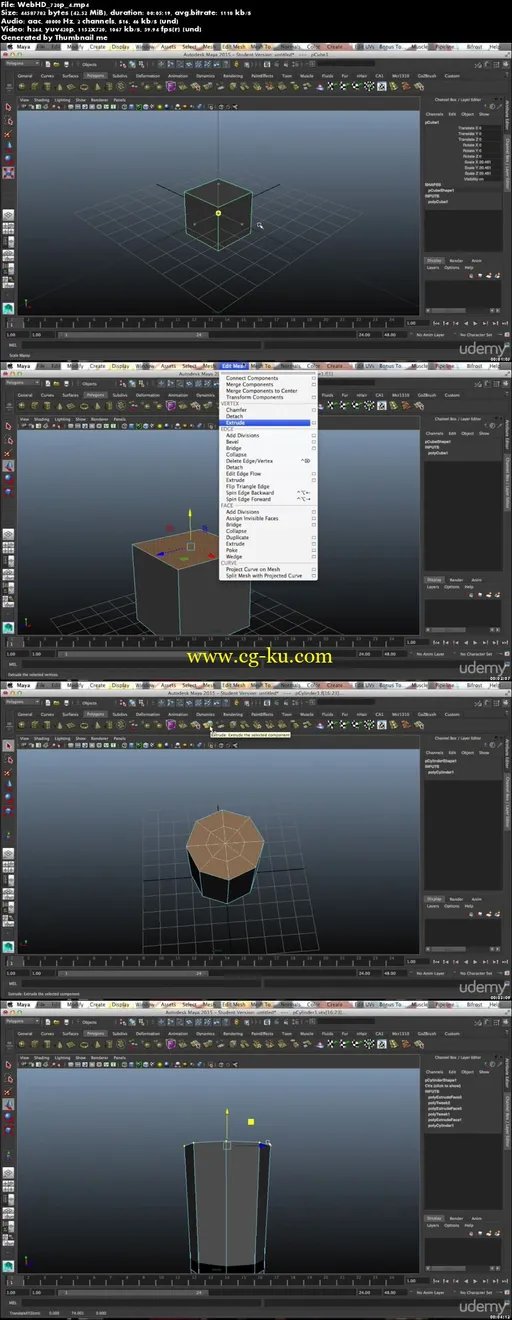Image resolution: width=512 pixels, height=1320 pixels.
Task: Pick the Move tool in wireframe cube frame
Action: [x=8, y=144]
